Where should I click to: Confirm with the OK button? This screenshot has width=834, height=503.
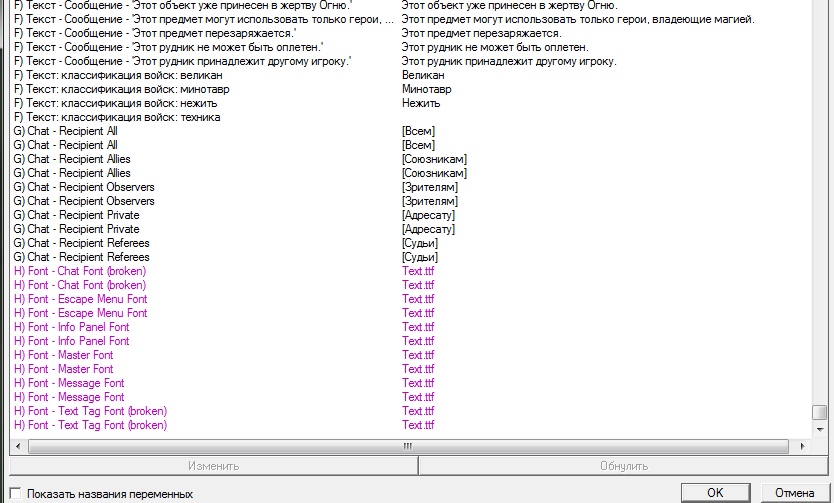(x=715, y=493)
